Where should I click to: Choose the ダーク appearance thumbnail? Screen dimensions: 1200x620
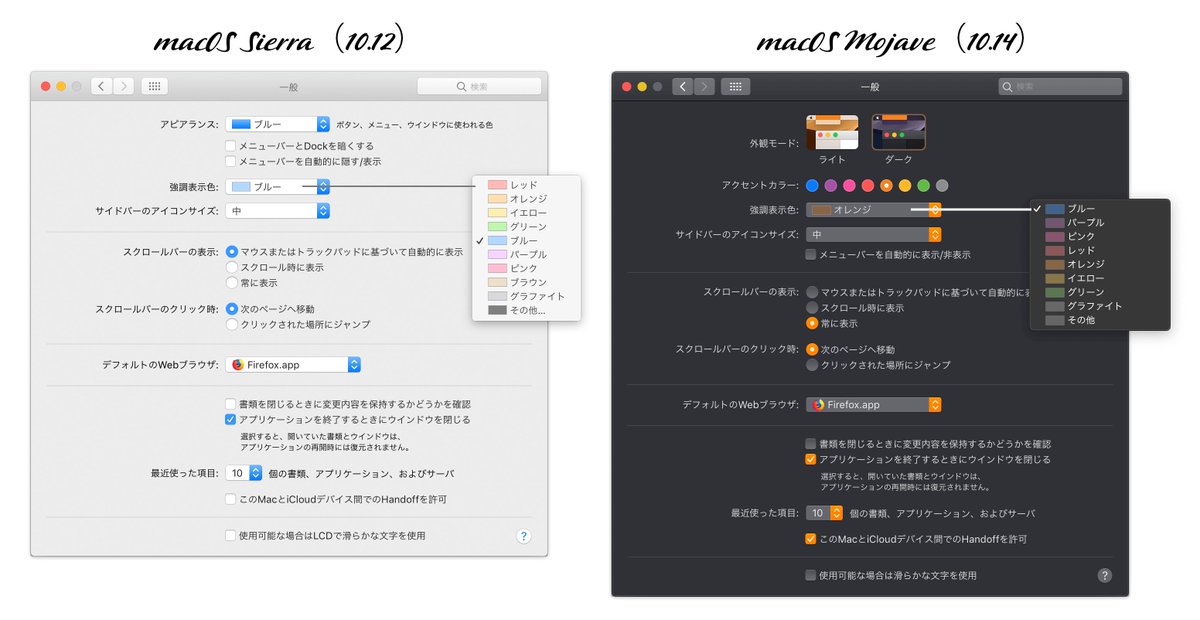click(x=898, y=132)
